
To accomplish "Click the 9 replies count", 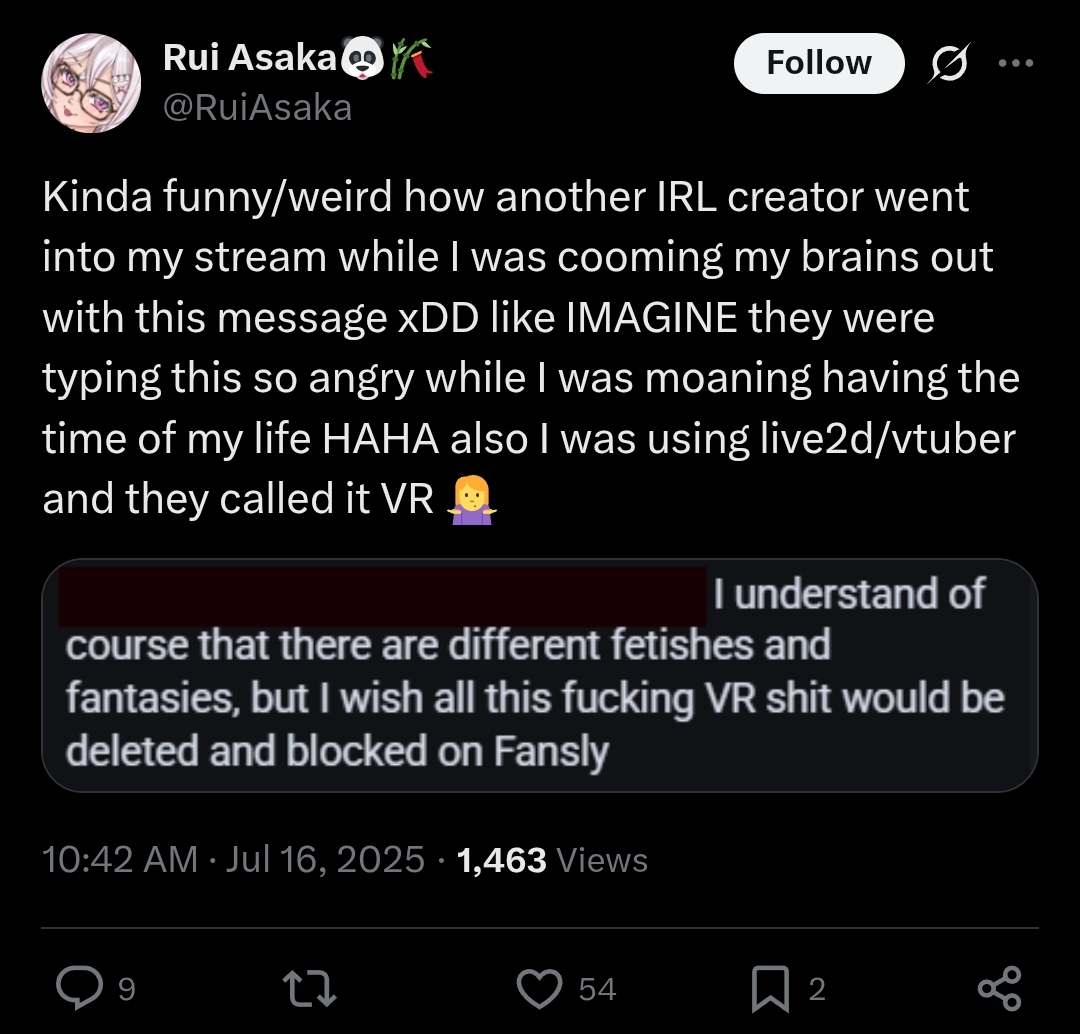I will click(127, 989).
